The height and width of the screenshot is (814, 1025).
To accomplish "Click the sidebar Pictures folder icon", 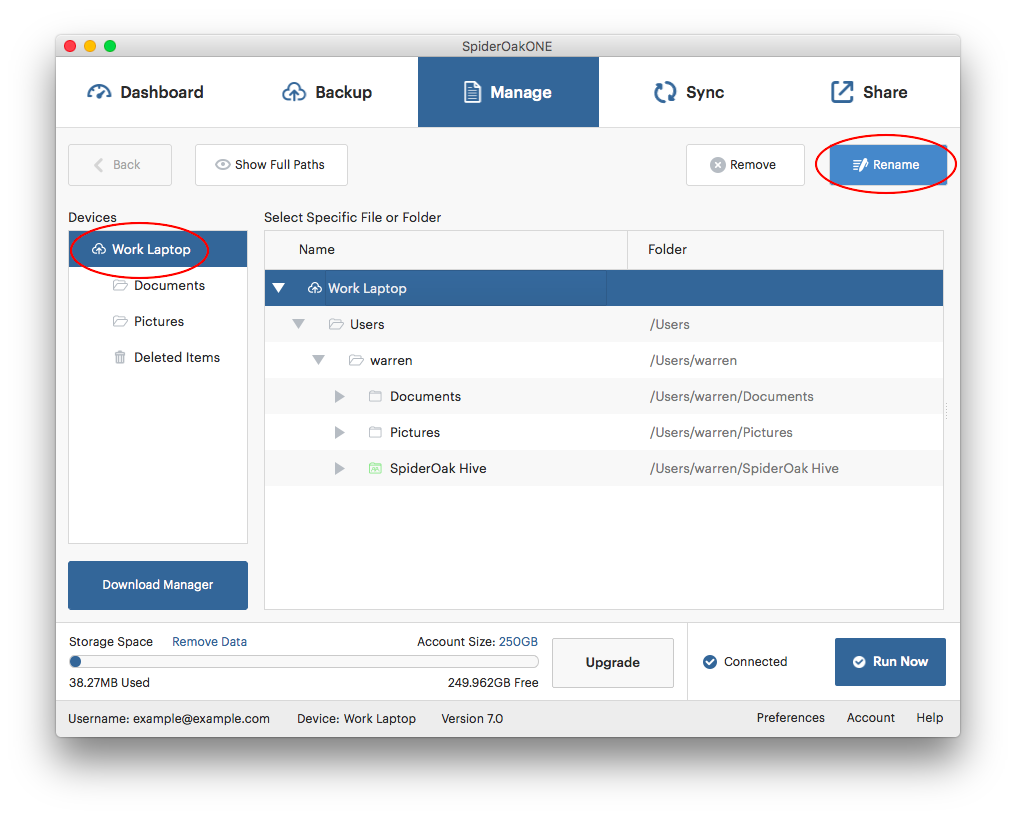I will tap(120, 321).
